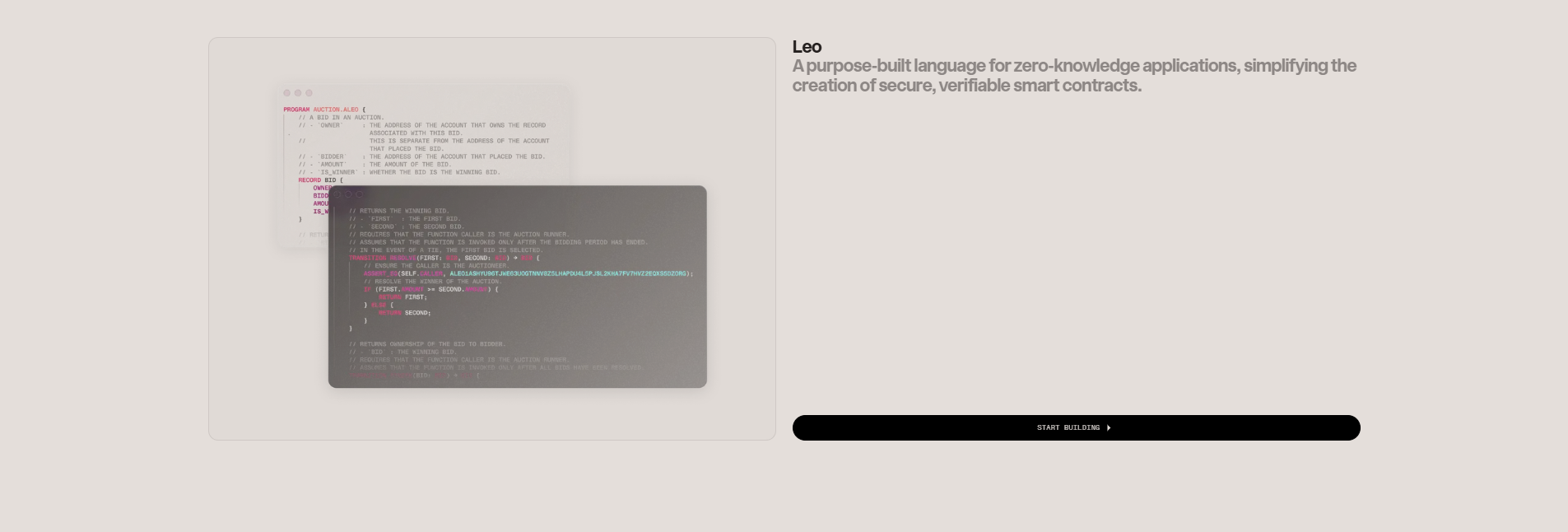The width and height of the screenshot is (1568, 532).
Task: Click the "// Returns the winning bid." comment
Action: 398,211
